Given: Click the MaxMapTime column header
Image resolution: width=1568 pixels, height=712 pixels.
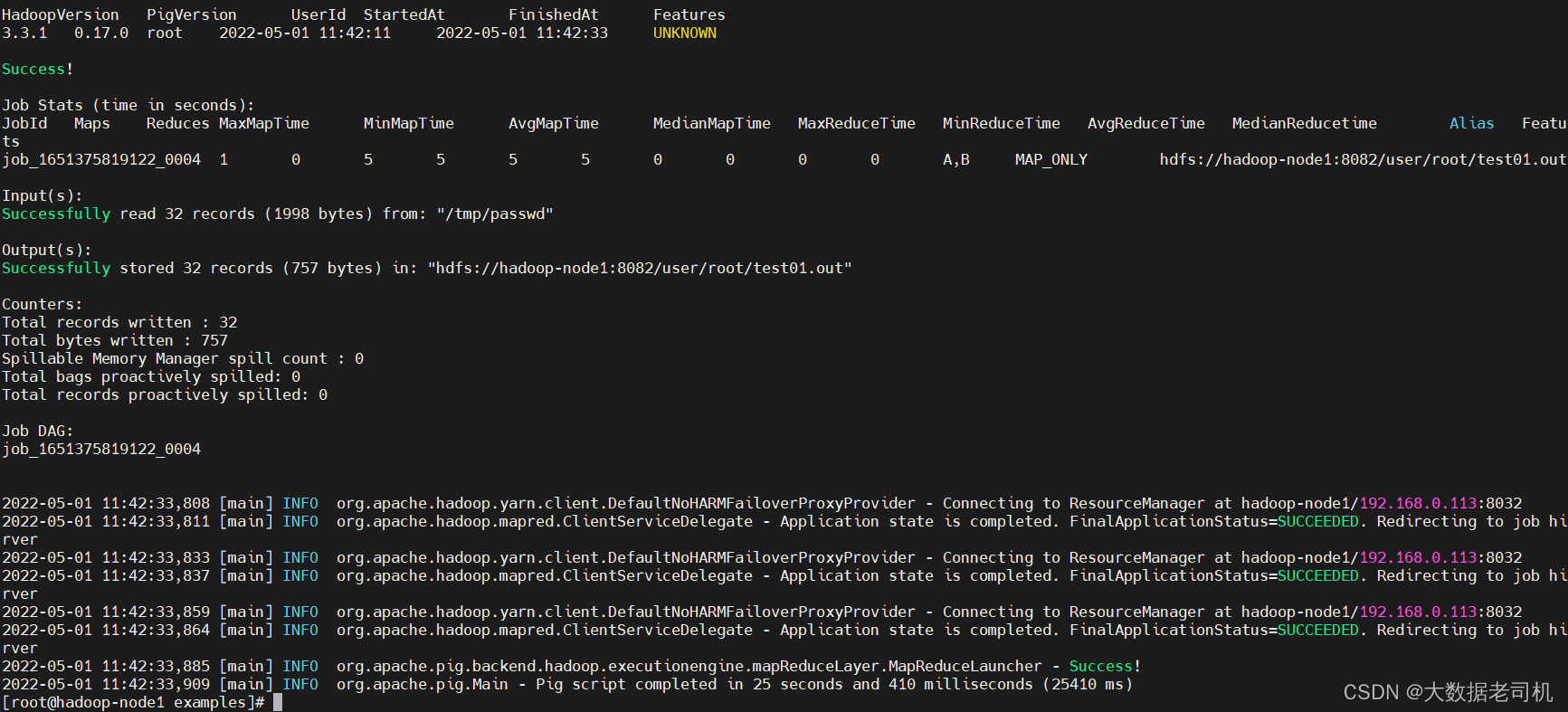Looking at the screenshot, I should [264, 123].
